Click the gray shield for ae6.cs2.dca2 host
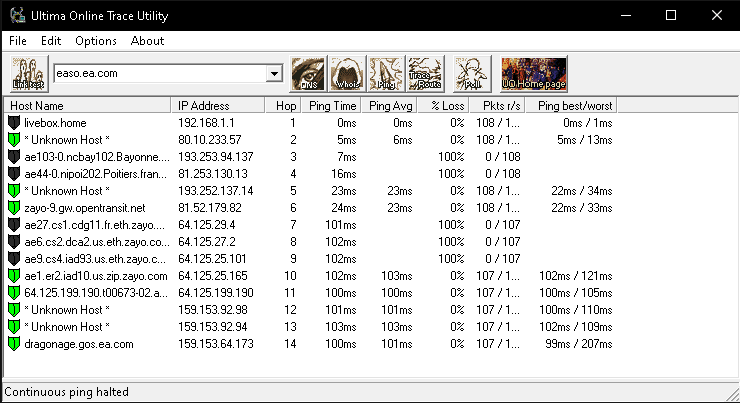The image size is (740, 403). click(14, 242)
